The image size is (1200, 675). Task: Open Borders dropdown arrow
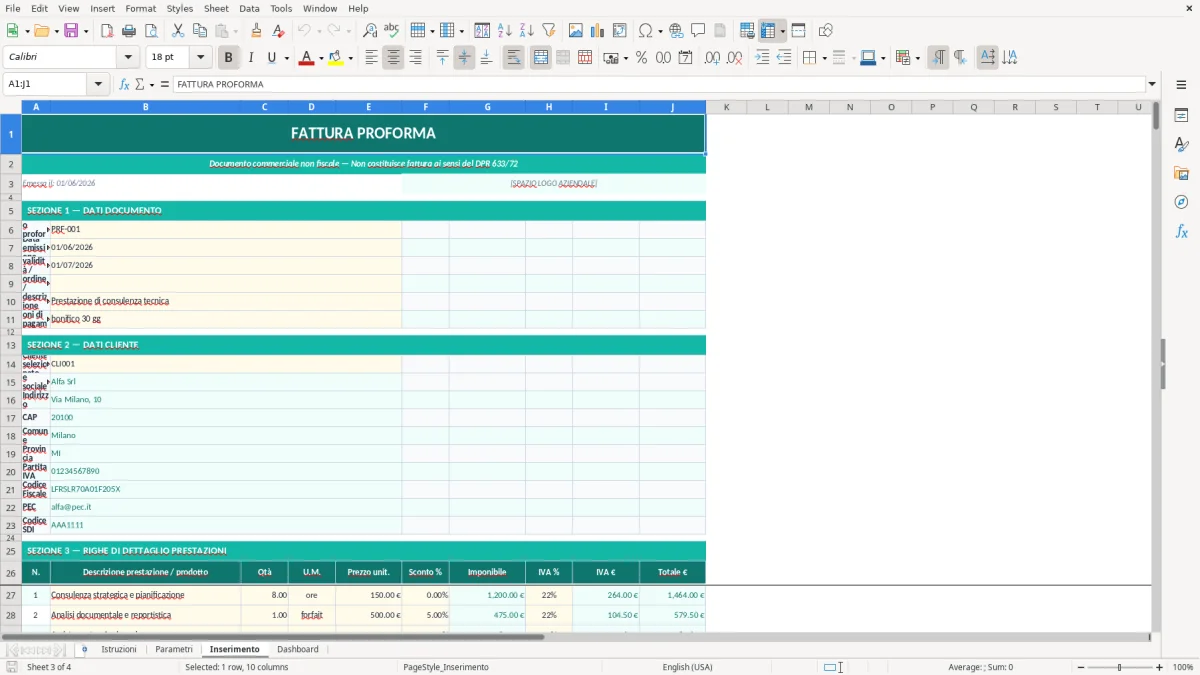click(x=824, y=58)
